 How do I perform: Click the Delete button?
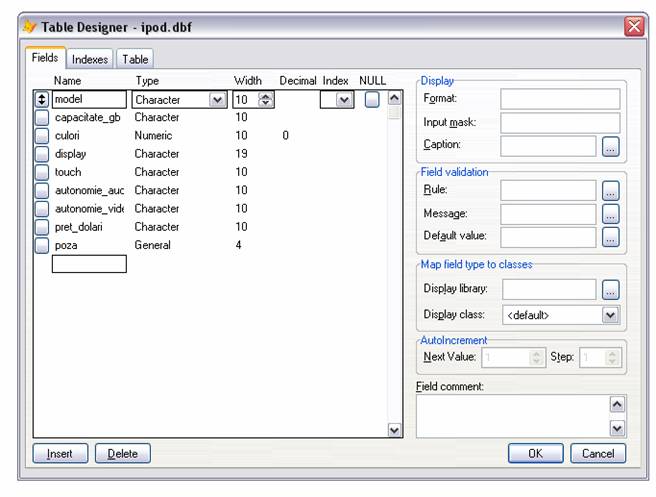click(122, 454)
